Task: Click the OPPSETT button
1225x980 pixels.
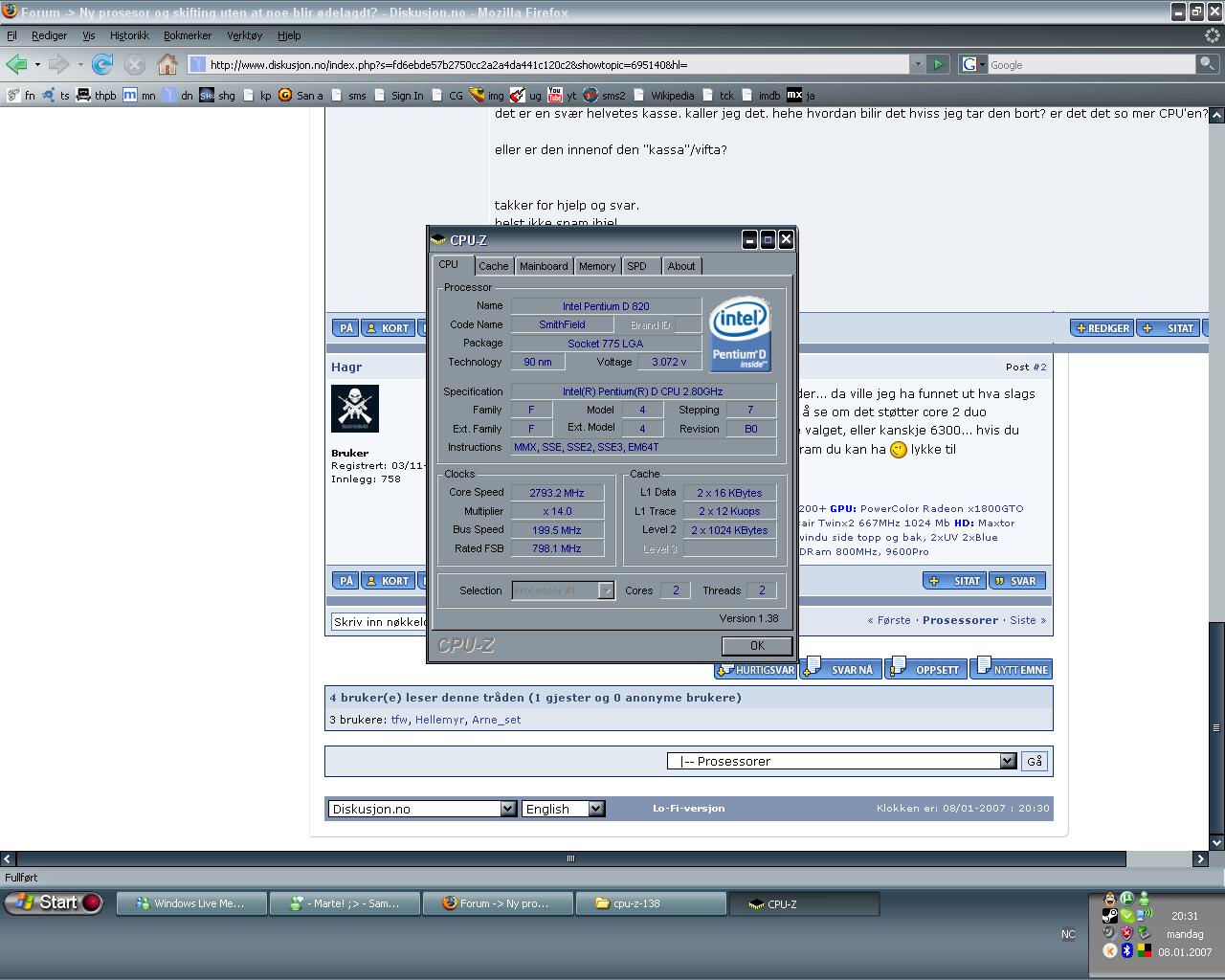Action: [x=926, y=669]
